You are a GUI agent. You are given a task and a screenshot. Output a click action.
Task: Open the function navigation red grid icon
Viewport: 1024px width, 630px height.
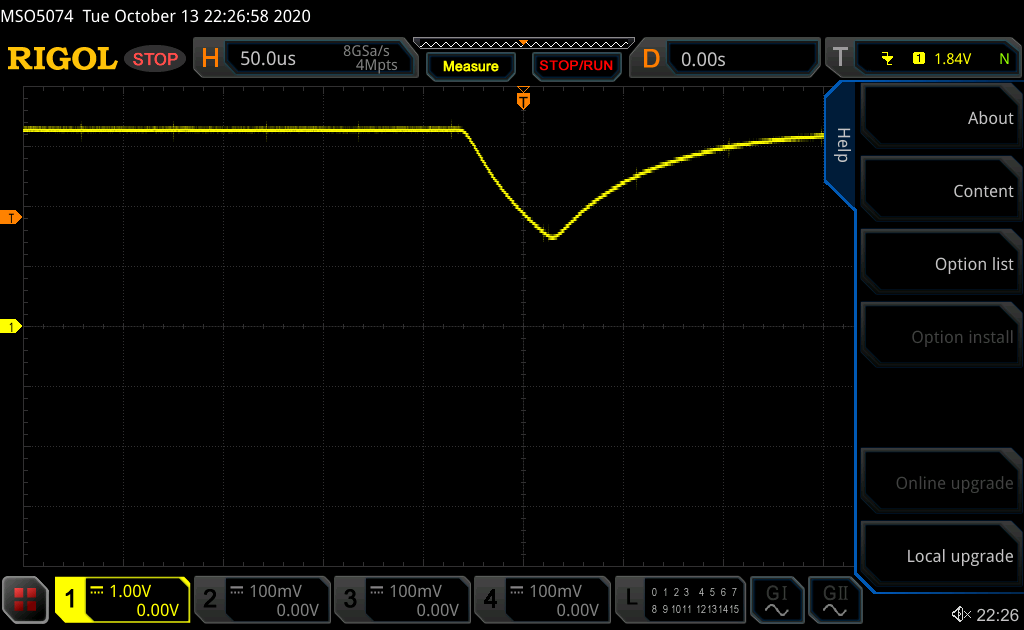(x=25, y=599)
